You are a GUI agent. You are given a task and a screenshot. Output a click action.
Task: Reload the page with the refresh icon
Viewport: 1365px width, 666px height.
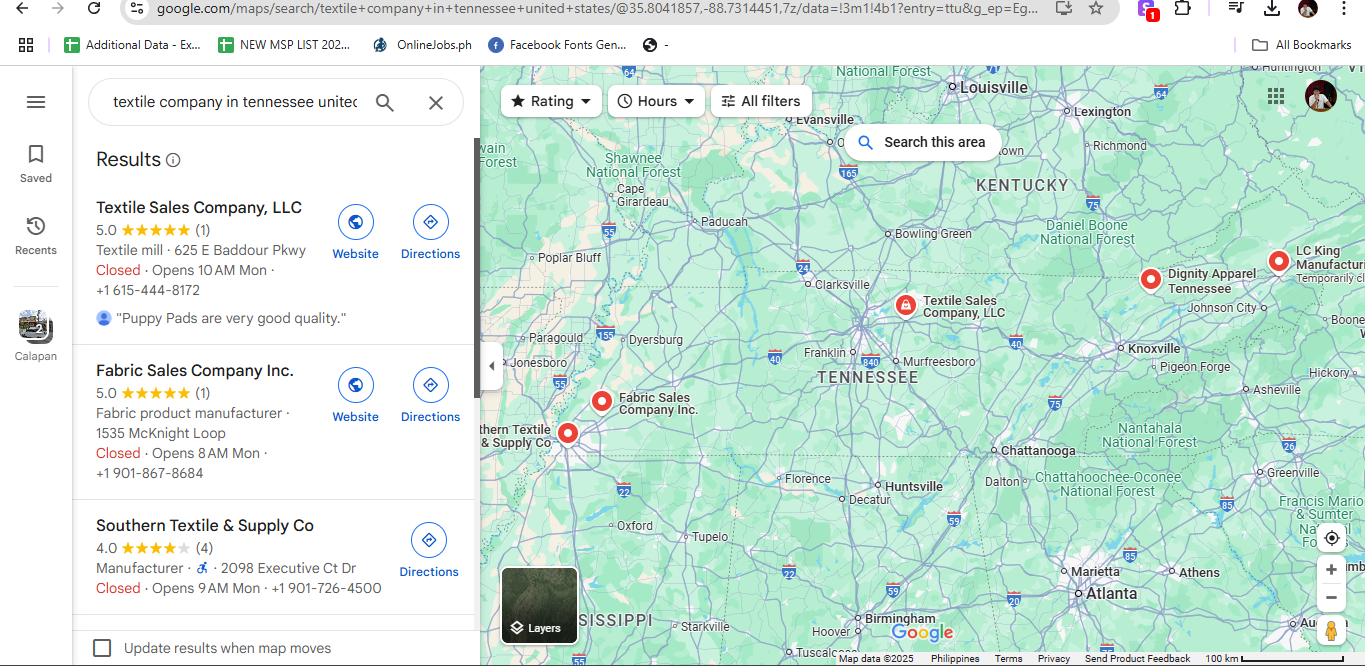(94, 9)
